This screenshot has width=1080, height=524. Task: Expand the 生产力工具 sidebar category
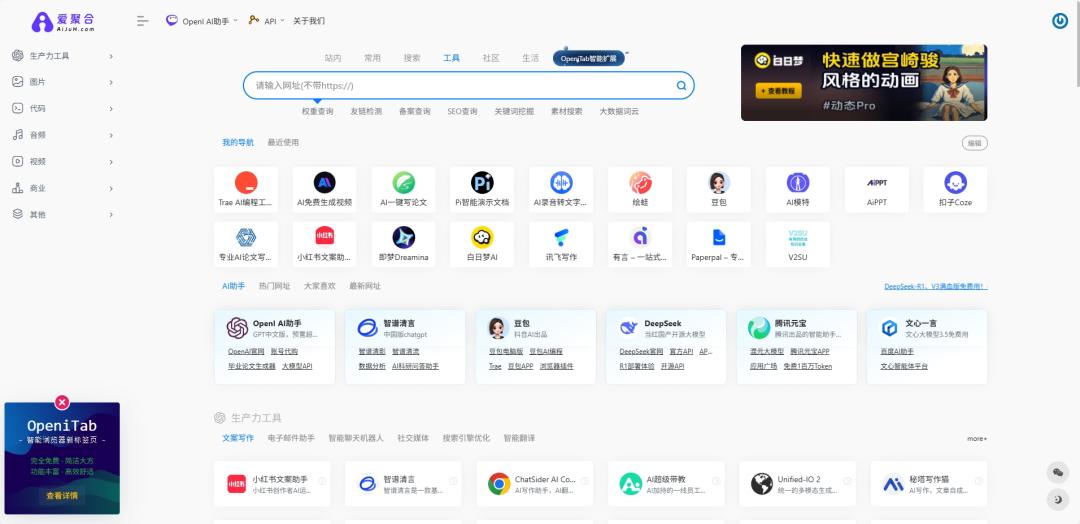62,56
